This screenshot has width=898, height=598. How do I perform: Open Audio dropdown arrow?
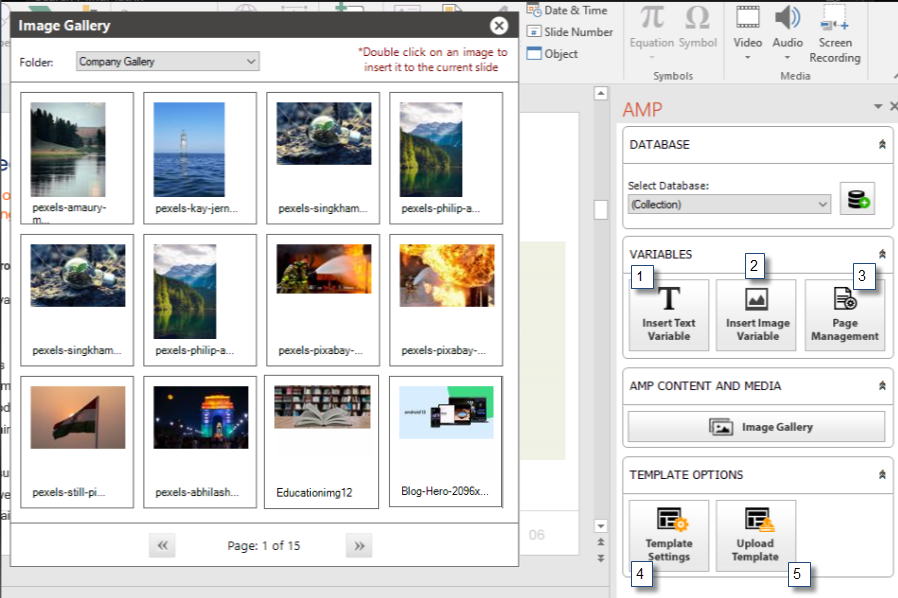pos(787,57)
